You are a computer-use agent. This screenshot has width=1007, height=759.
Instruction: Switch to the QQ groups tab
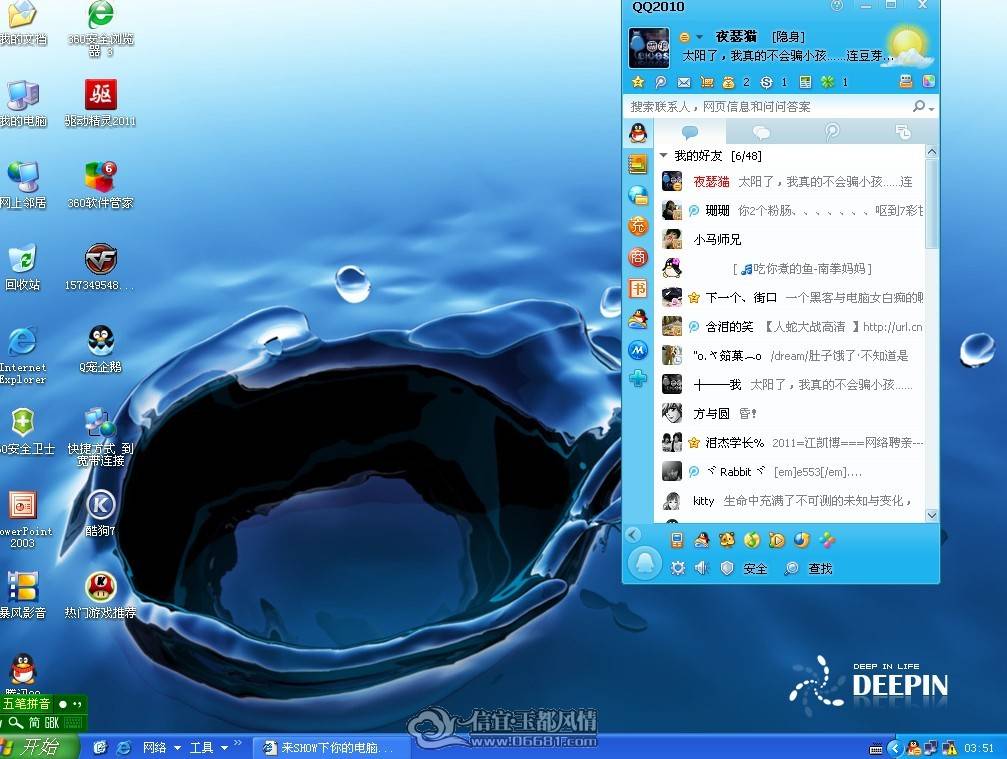click(x=761, y=132)
